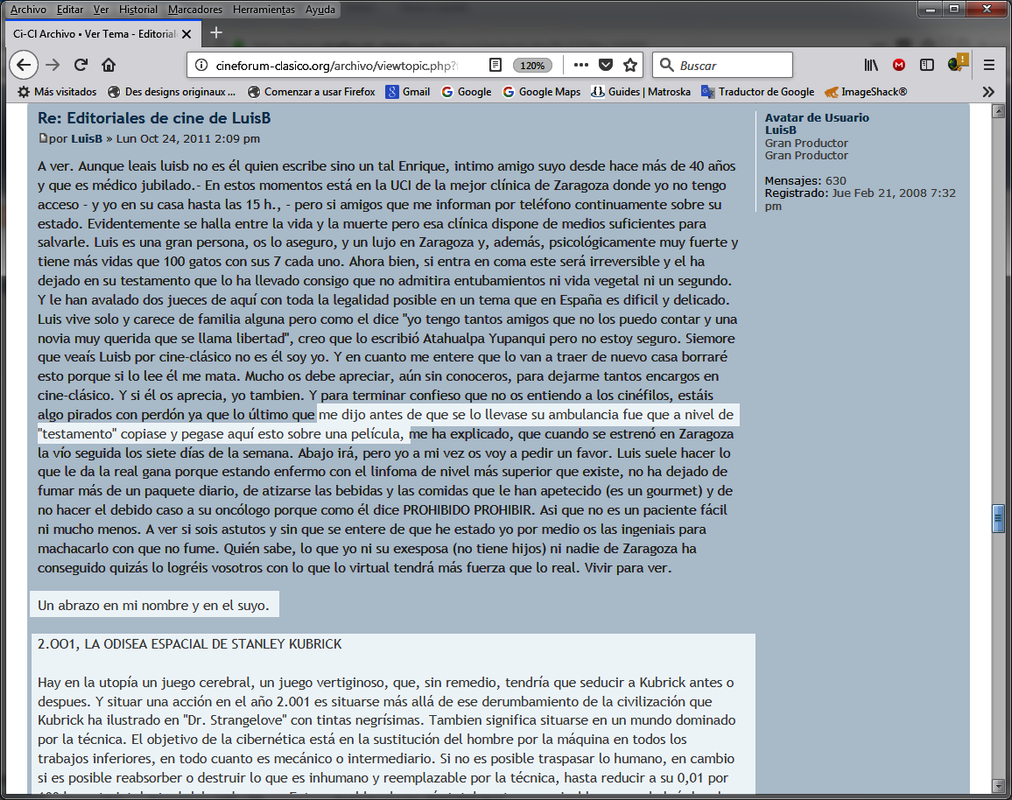1012x800 pixels.
Task: Save page to Pocket
Action: click(x=605, y=65)
